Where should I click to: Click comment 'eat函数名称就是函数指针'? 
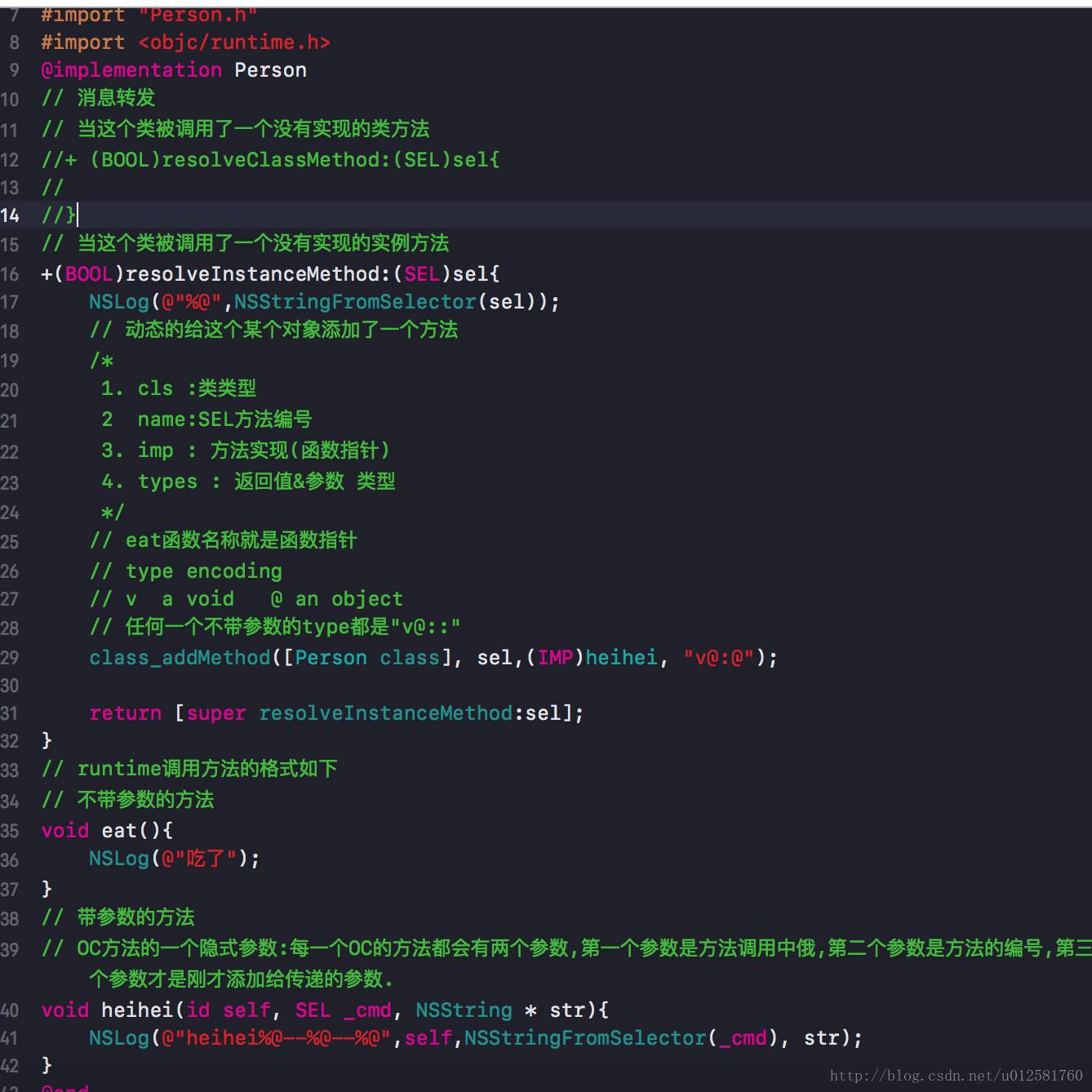pyautogui.click(x=241, y=540)
